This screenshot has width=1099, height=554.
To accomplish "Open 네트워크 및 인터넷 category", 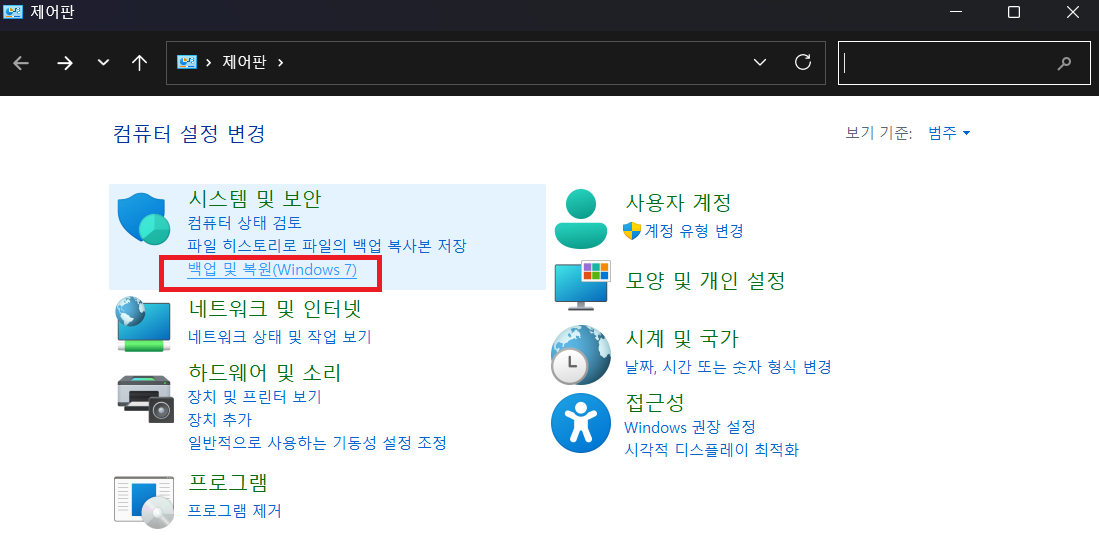I will coord(275,308).
